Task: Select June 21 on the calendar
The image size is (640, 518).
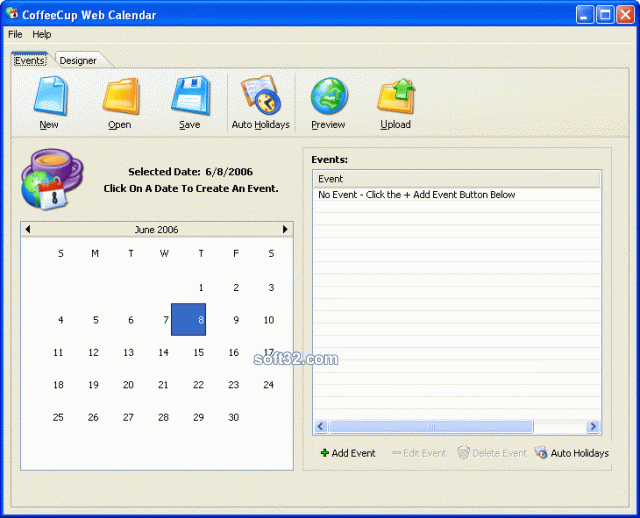Action: click(163, 385)
